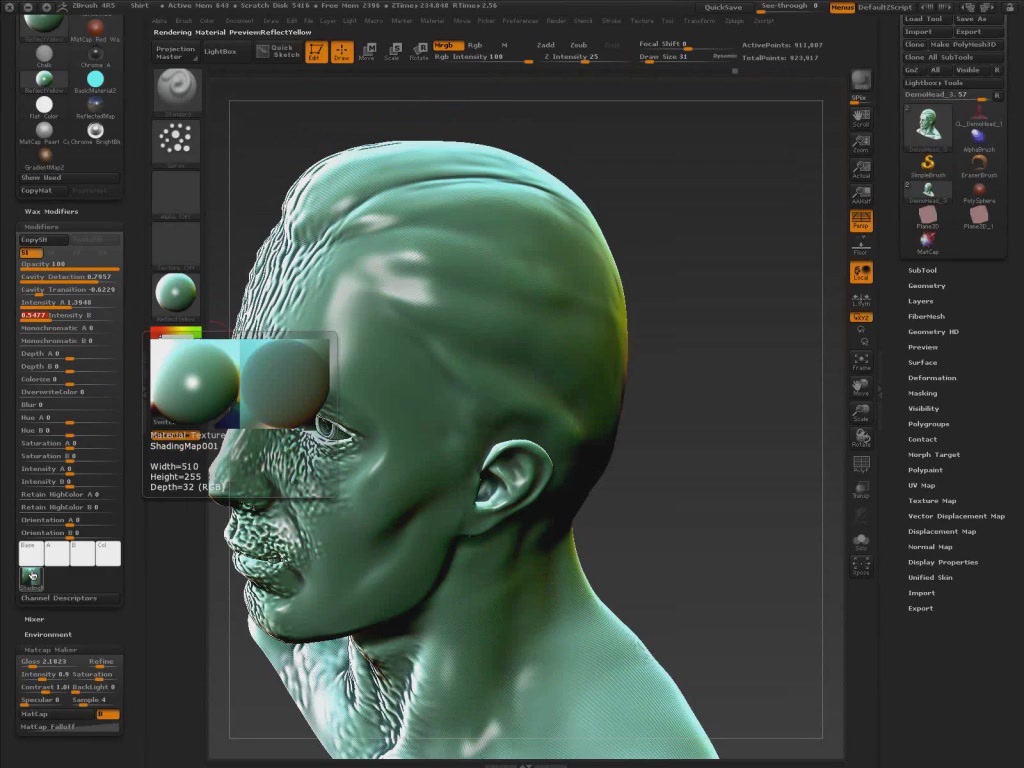The height and width of the screenshot is (768, 1024).
Task: Select the BasicMaterial2 cyan sphere
Action: (x=95, y=82)
